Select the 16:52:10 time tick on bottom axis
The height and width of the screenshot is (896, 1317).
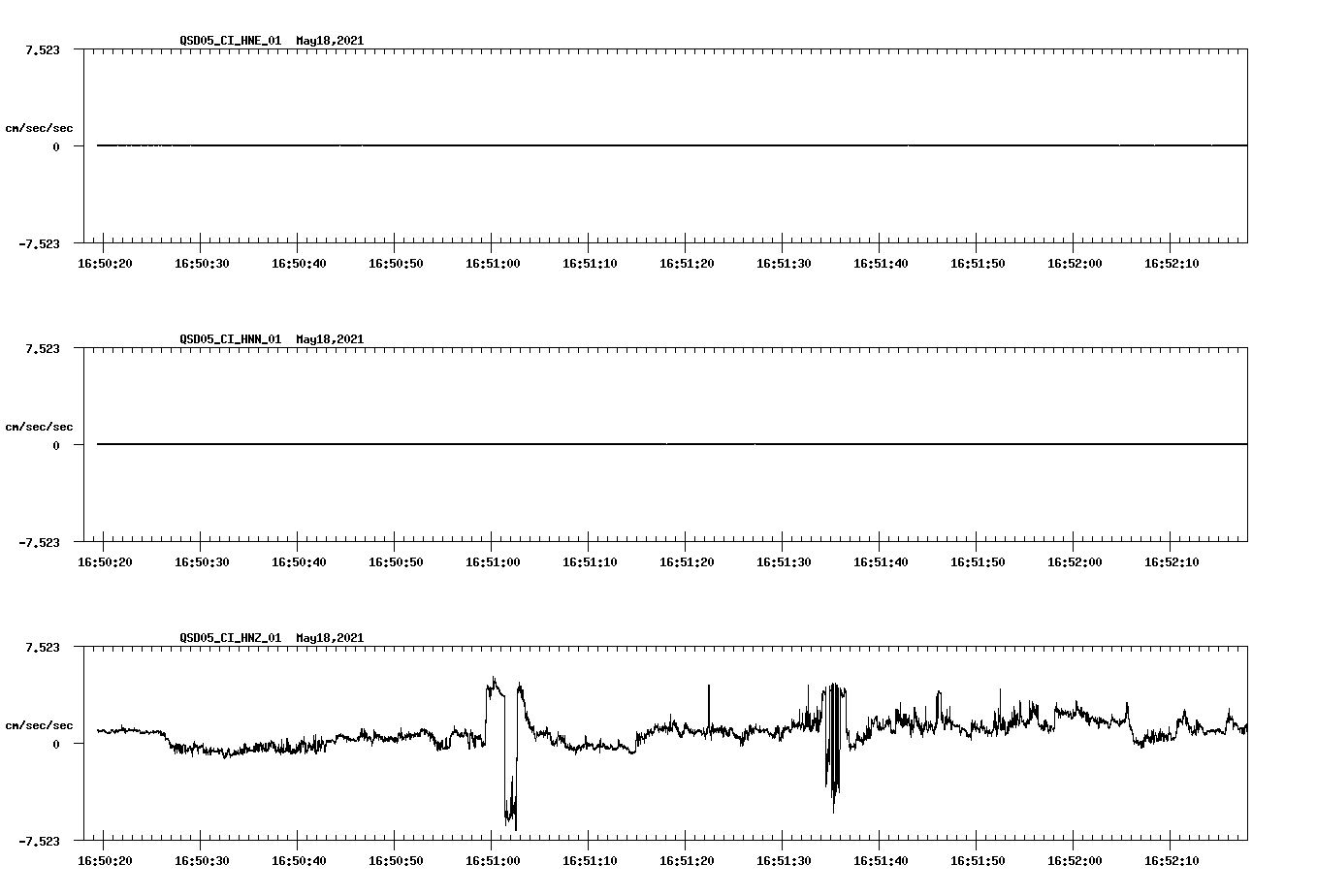[1172, 859]
